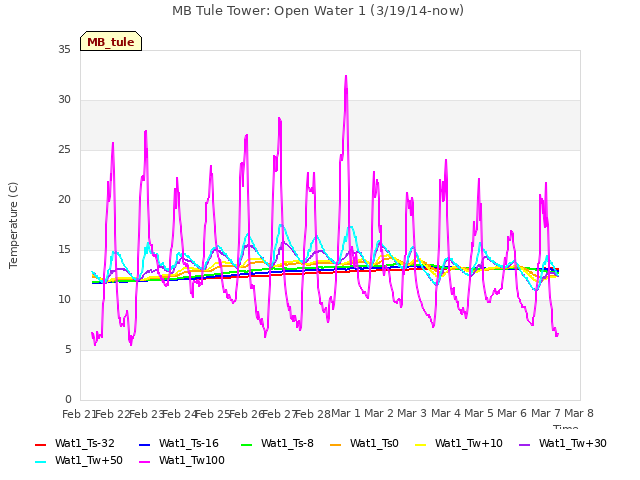Image resolution: width=640 pixels, height=480 pixels.
Task: Select purple Wat1_Tw+30 legend swatch
Action: (524, 444)
